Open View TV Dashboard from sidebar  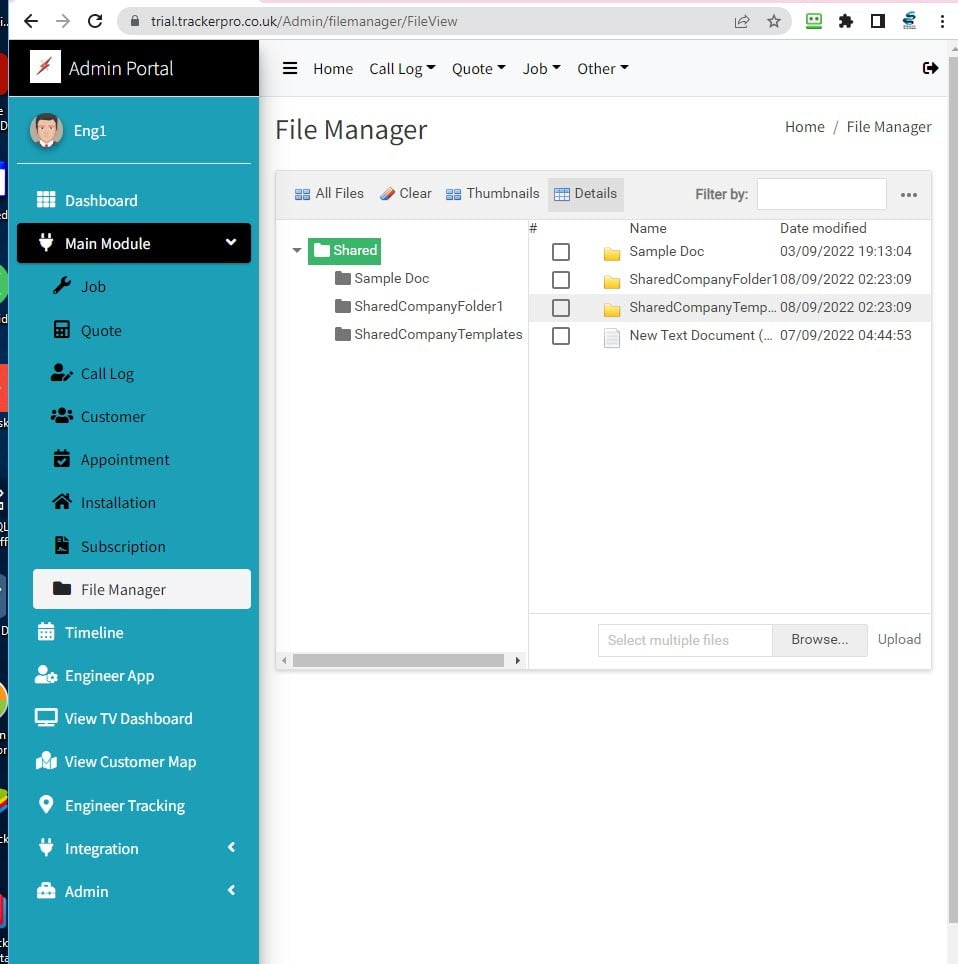128,719
